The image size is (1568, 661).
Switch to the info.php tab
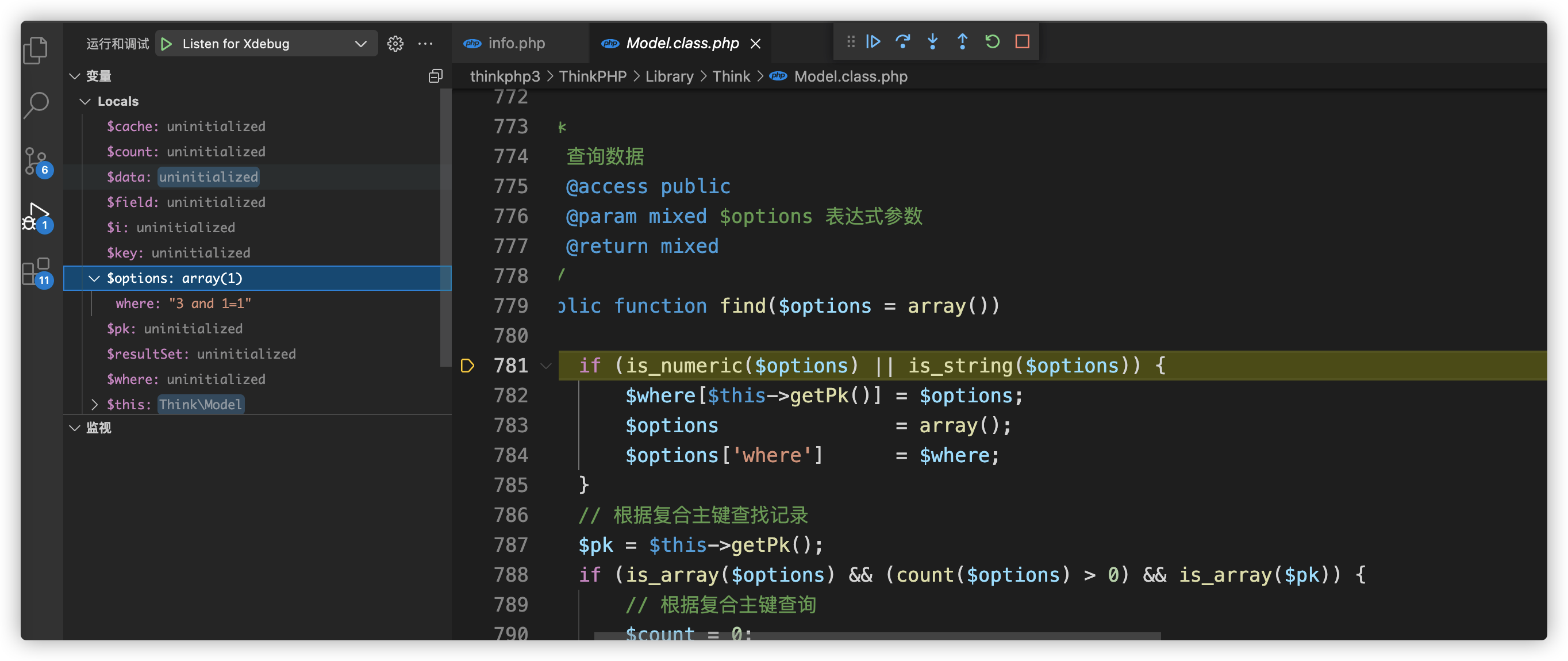point(516,43)
